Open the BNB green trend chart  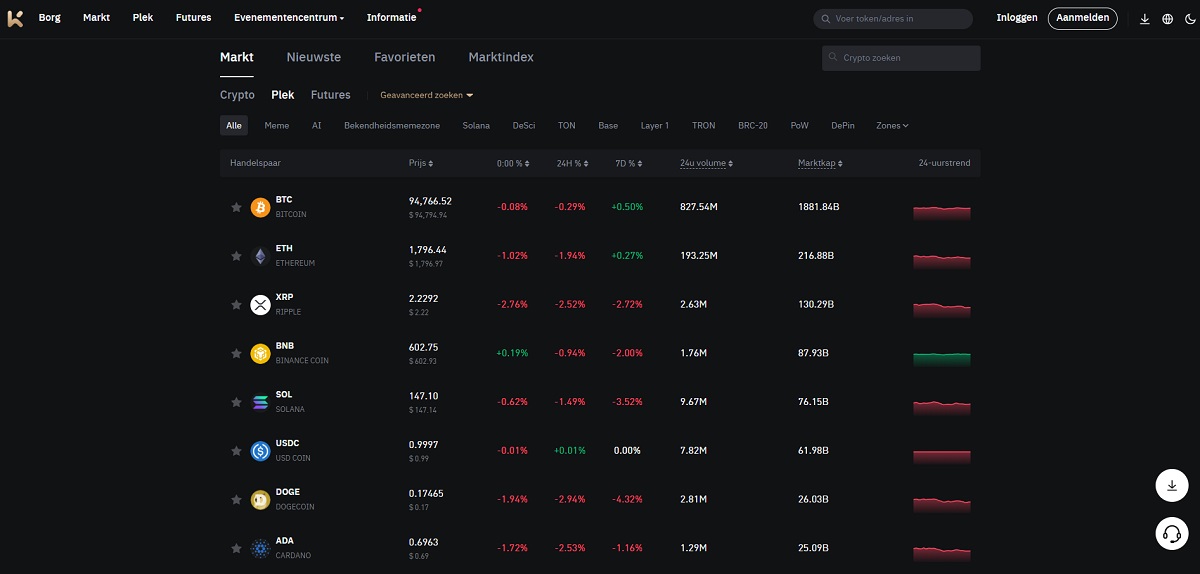click(942, 358)
